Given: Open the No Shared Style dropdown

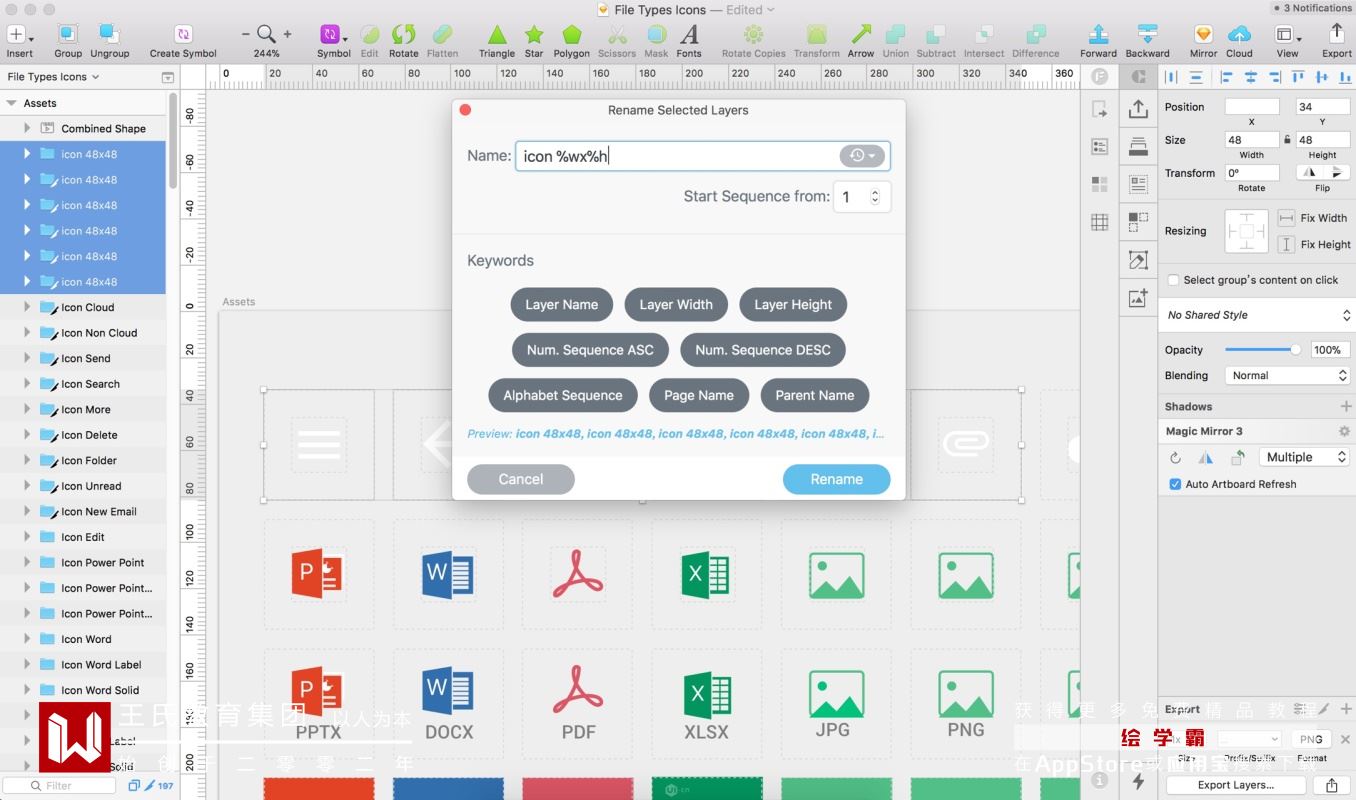Looking at the screenshot, I should [x=1257, y=315].
